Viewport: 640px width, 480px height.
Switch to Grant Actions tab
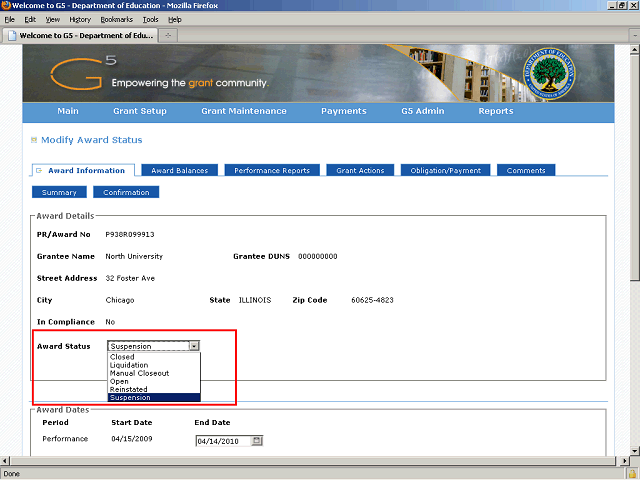[x=360, y=171]
